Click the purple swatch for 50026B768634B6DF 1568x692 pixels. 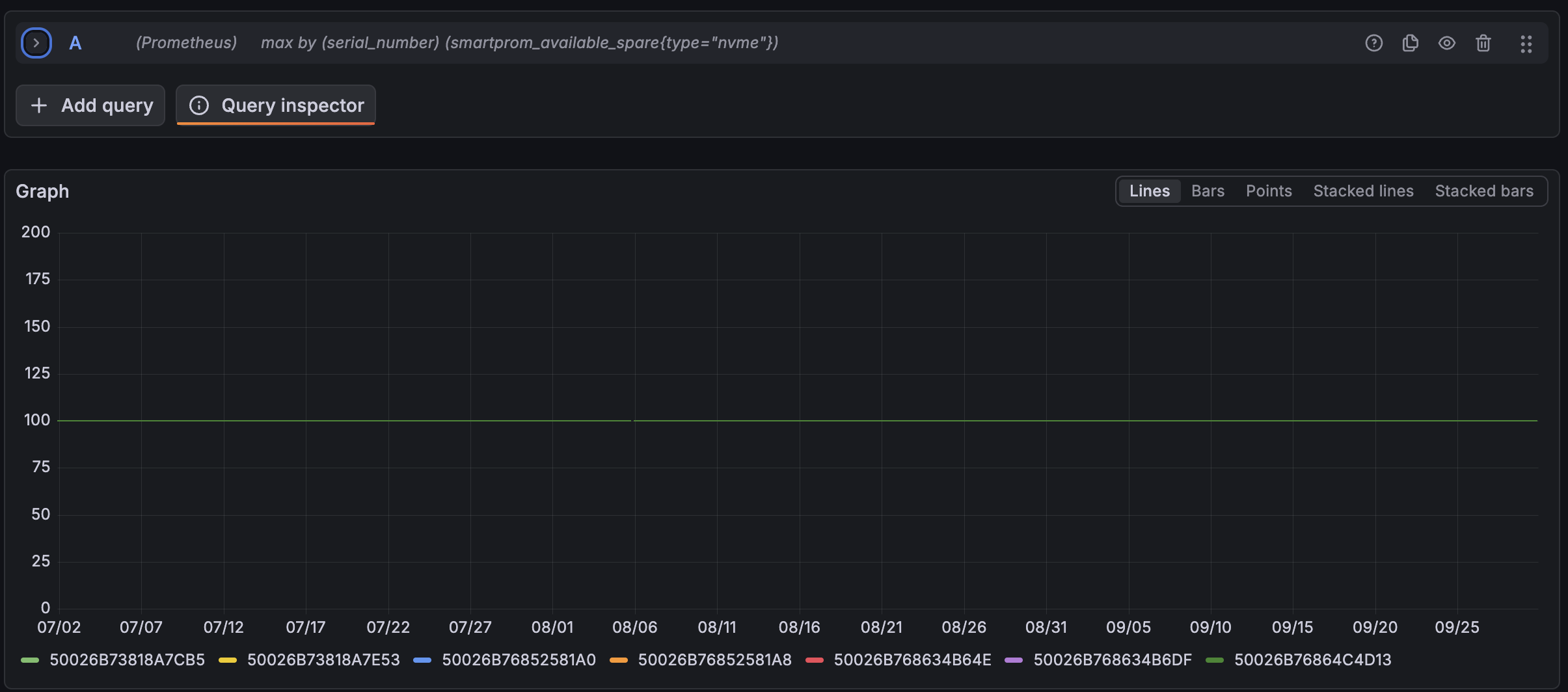coord(1014,660)
